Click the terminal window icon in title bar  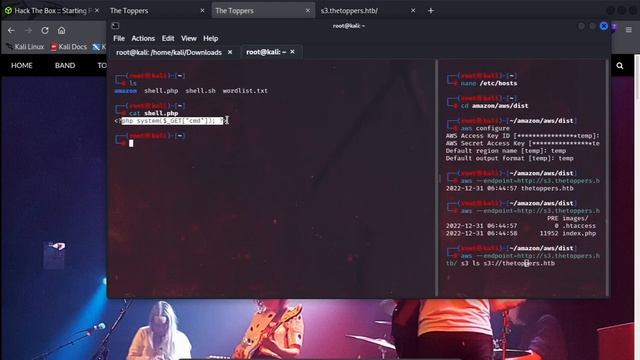pyautogui.click(x=116, y=26)
